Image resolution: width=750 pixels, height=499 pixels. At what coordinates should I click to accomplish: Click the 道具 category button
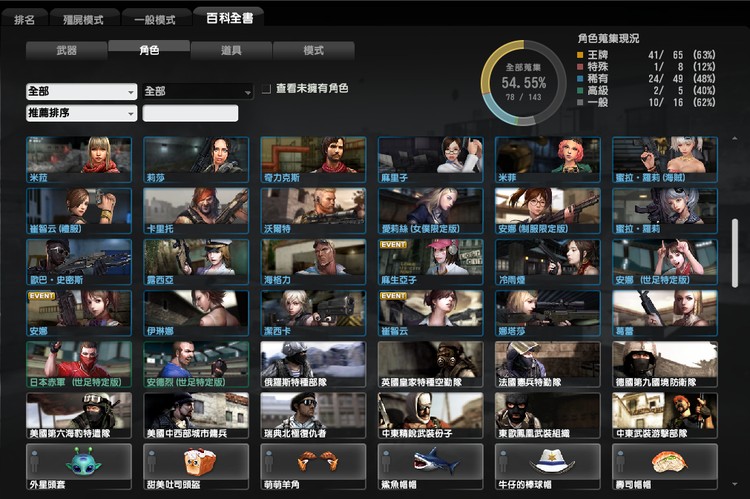[x=230, y=50]
